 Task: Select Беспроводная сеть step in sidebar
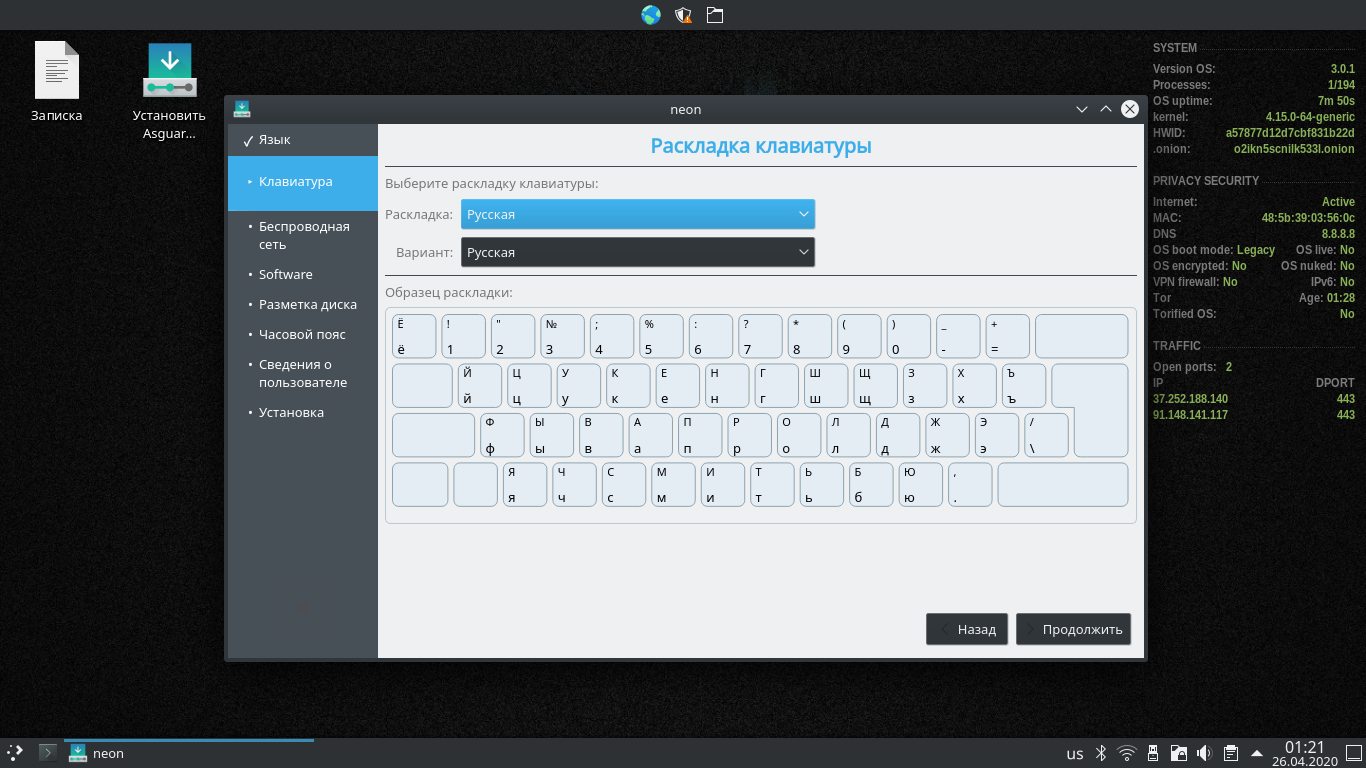click(303, 235)
